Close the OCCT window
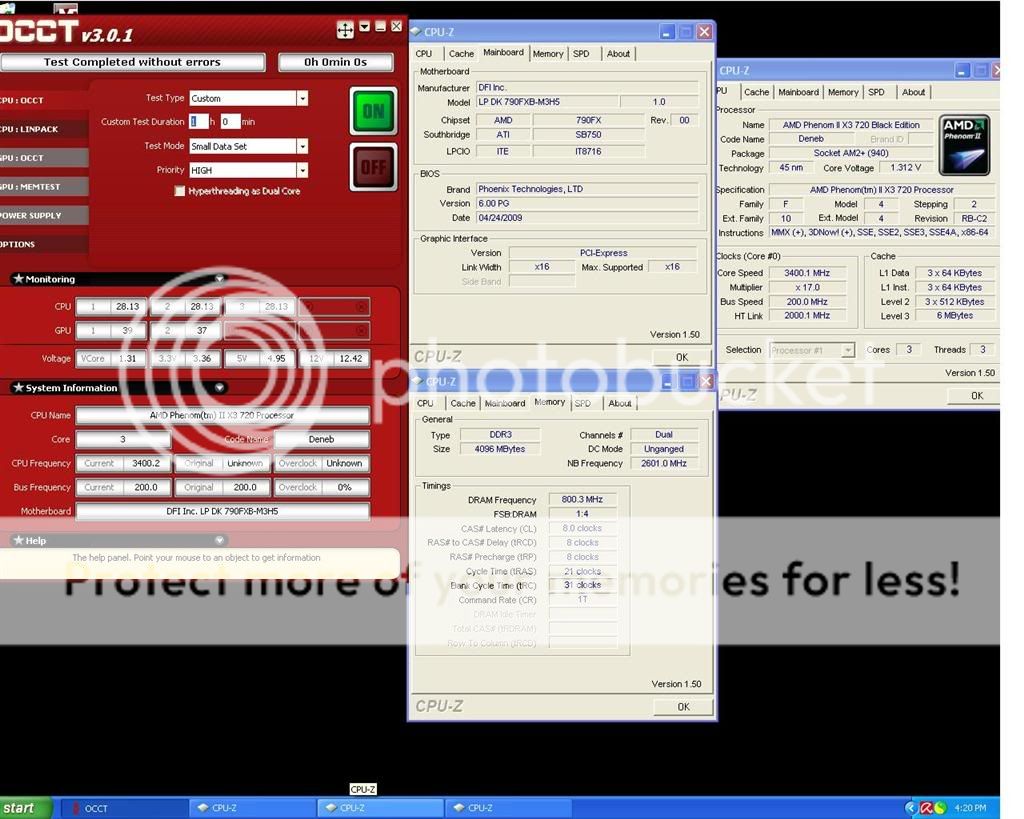The image size is (1024, 819). (x=396, y=27)
